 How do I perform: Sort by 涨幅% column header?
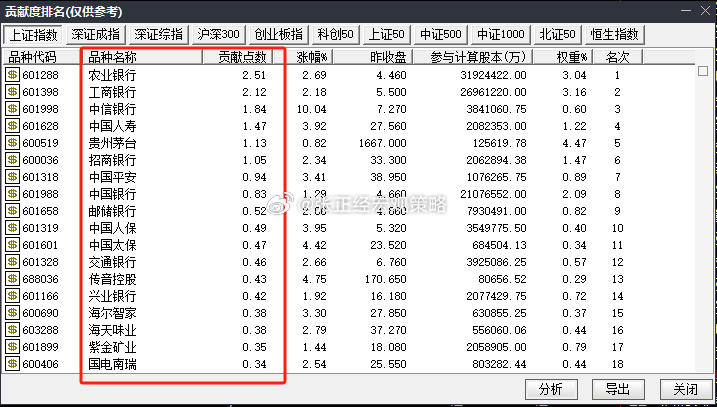tap(303, 57)
